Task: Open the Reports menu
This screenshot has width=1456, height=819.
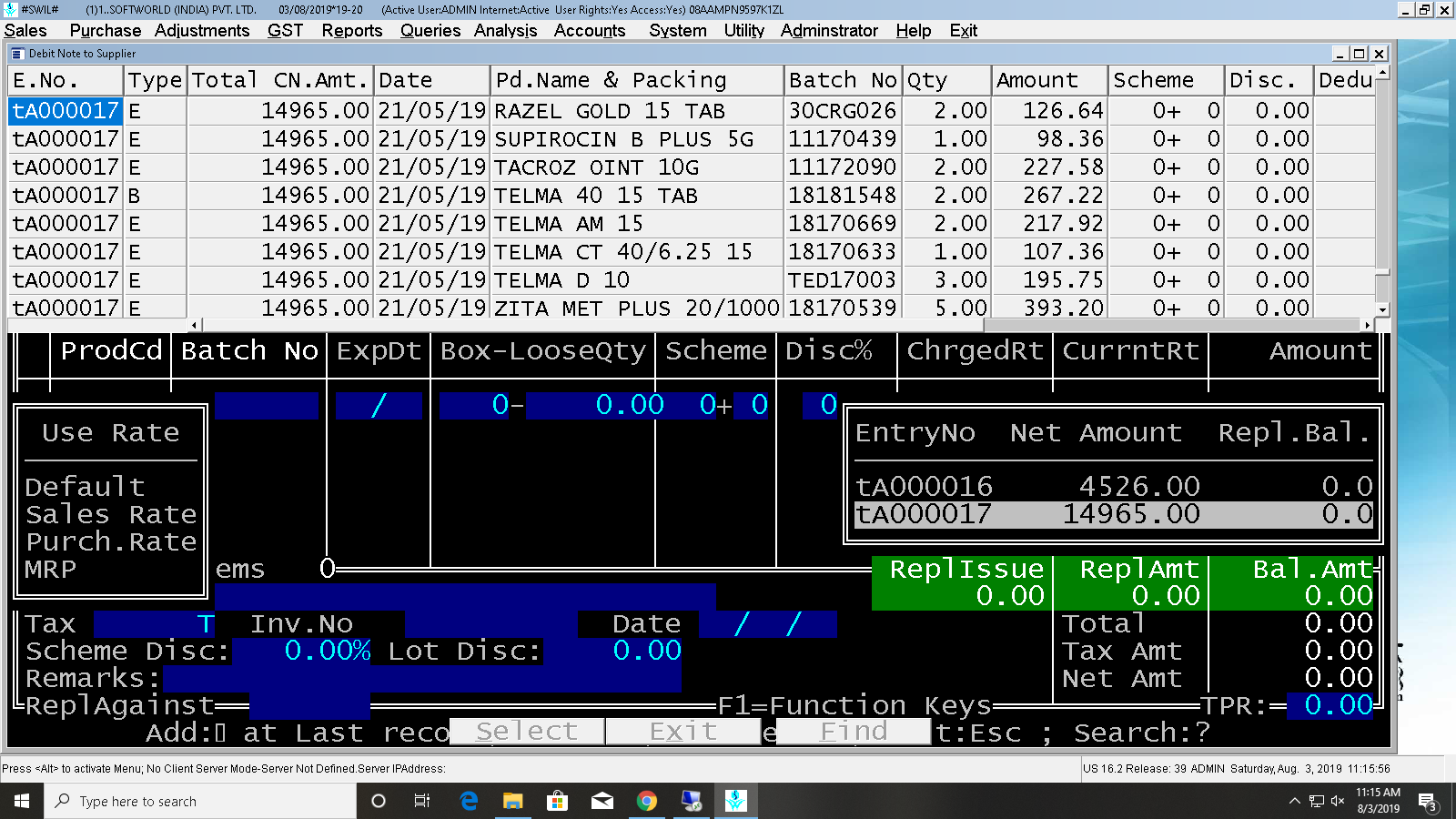Action: [352, 30]
